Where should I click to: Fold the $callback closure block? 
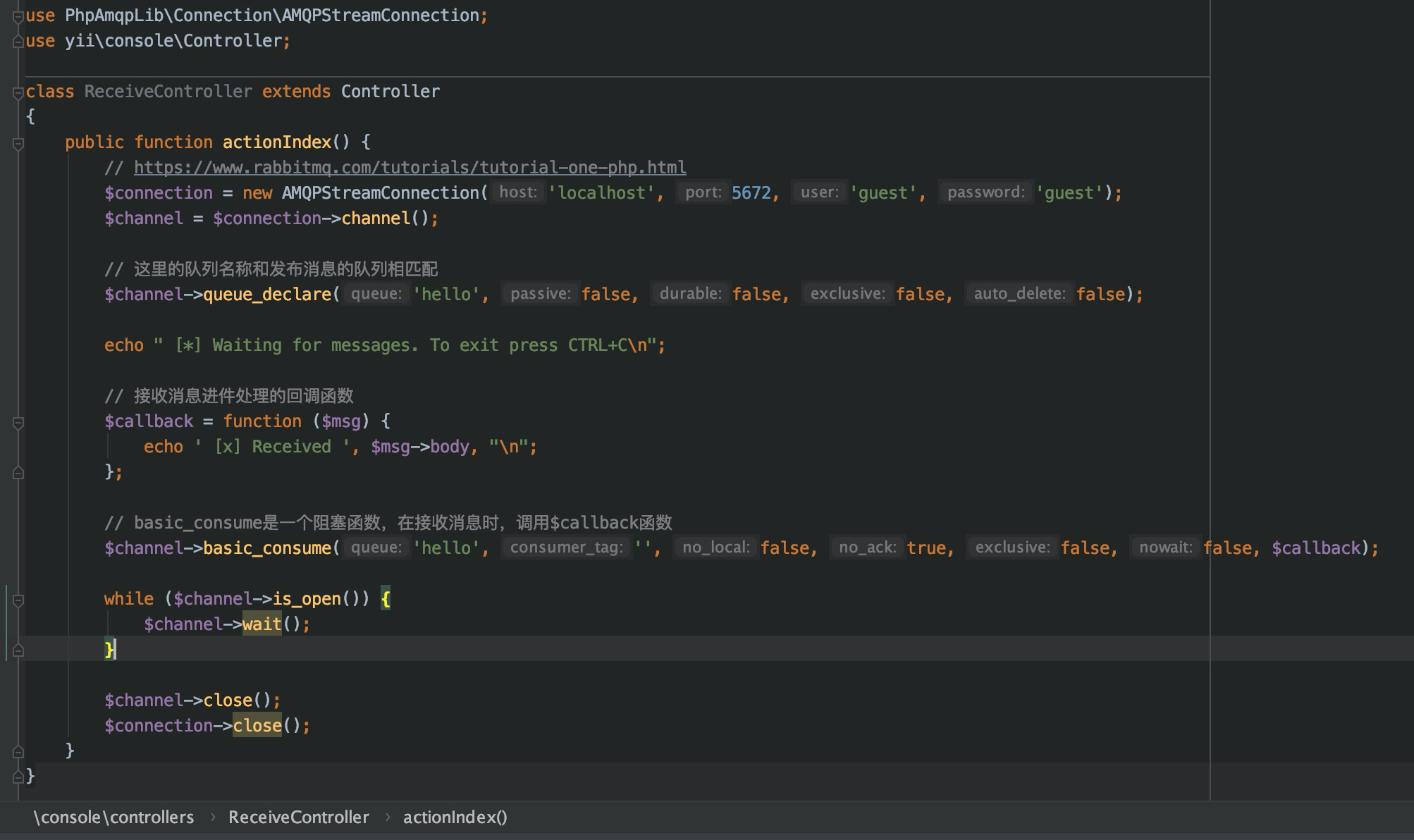[x=18, y=423]
